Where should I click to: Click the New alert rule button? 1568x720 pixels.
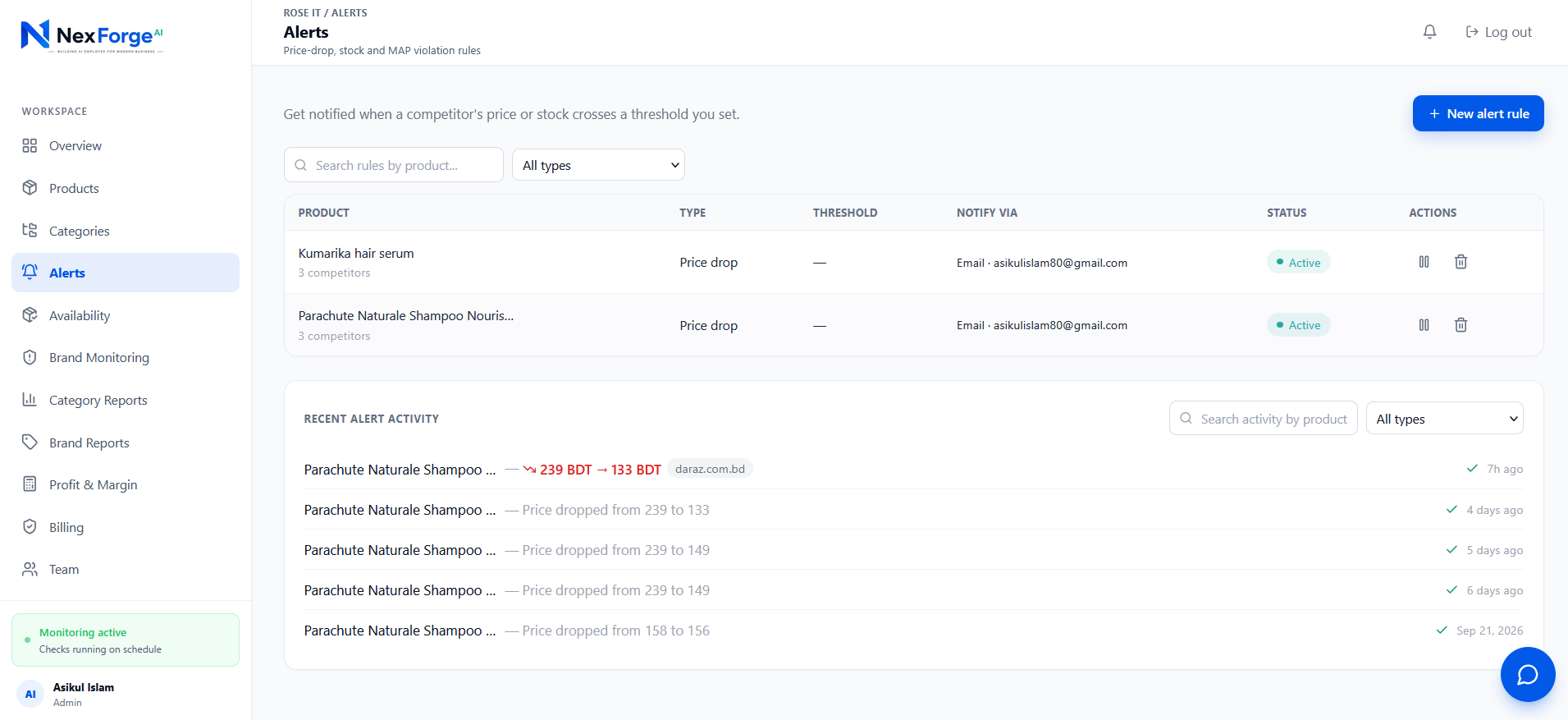click(x=1478, y=113)
